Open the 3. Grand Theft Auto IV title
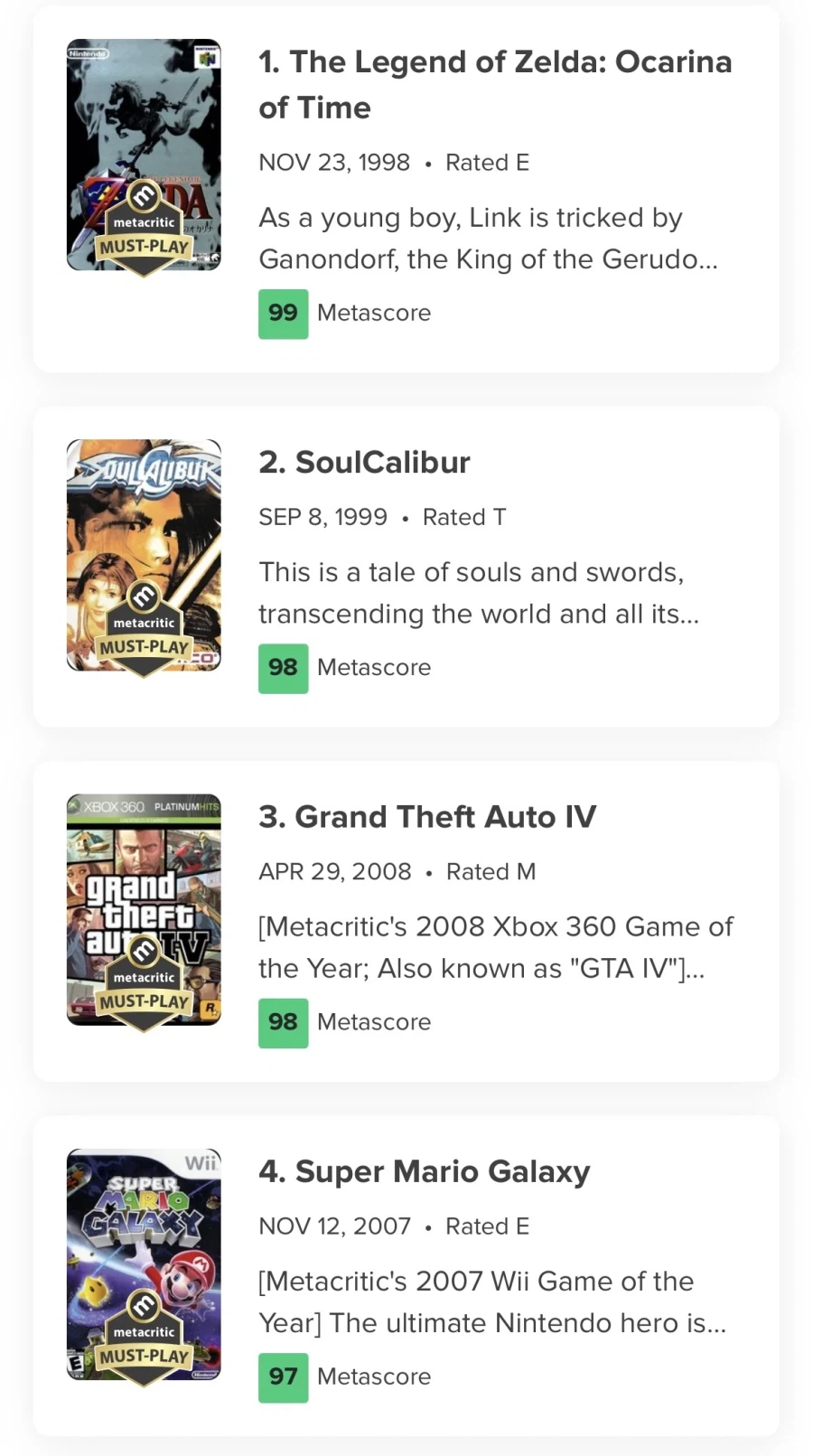Viewport: 813px width, 1456px height. (x=427, y=816)
